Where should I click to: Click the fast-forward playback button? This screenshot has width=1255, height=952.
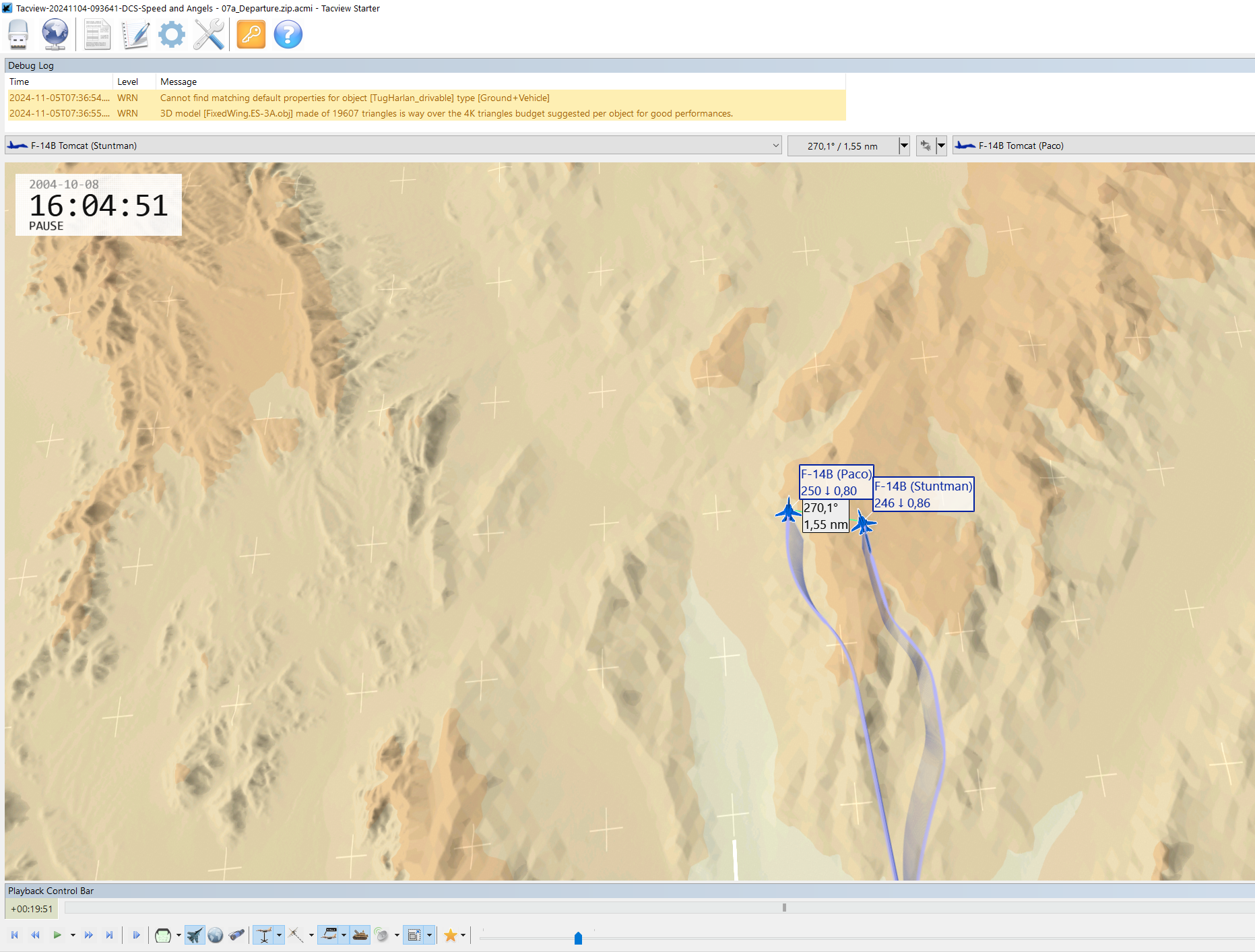click(x=89, y=935)
